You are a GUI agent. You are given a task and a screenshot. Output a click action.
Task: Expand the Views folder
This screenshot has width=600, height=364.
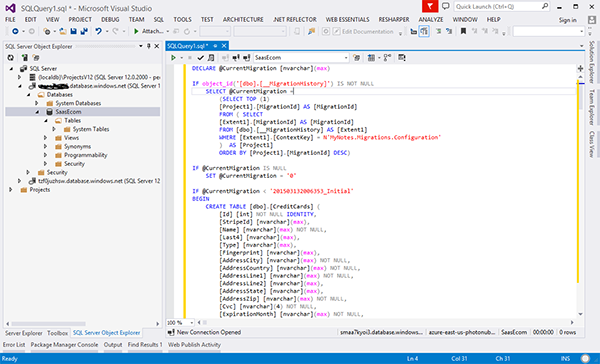pos(46,137)
